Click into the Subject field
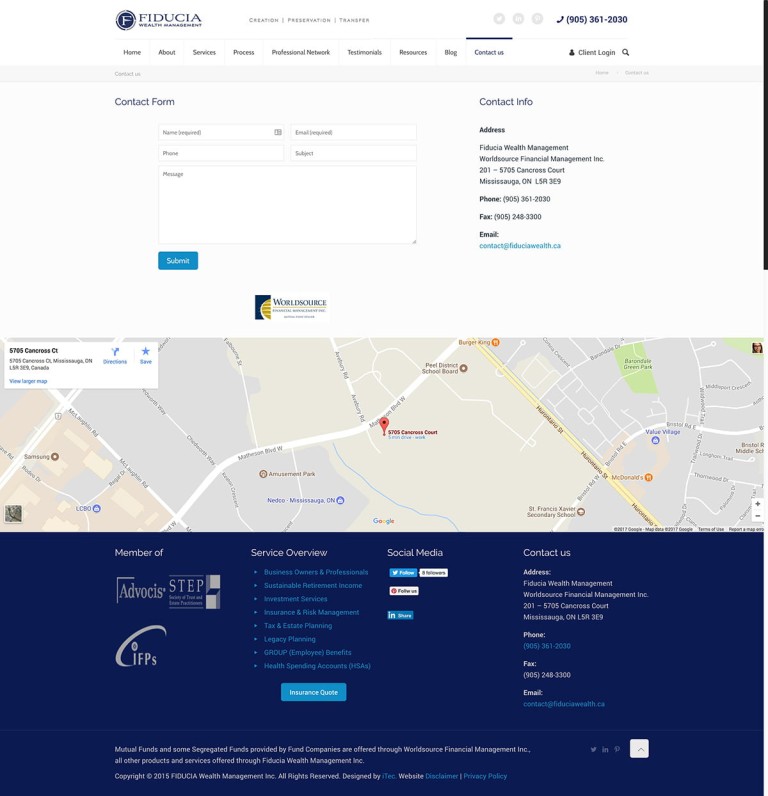The height and width of the screenshot is (796, 768). pyautogui.click(x=353, y=153)
